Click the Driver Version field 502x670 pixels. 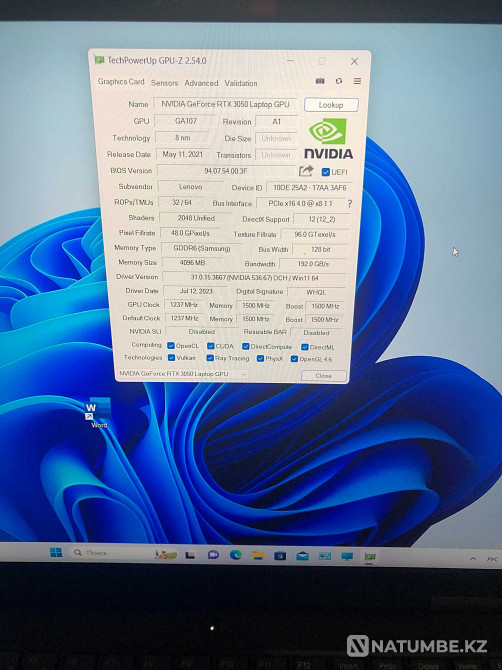(x=255, y=278)
